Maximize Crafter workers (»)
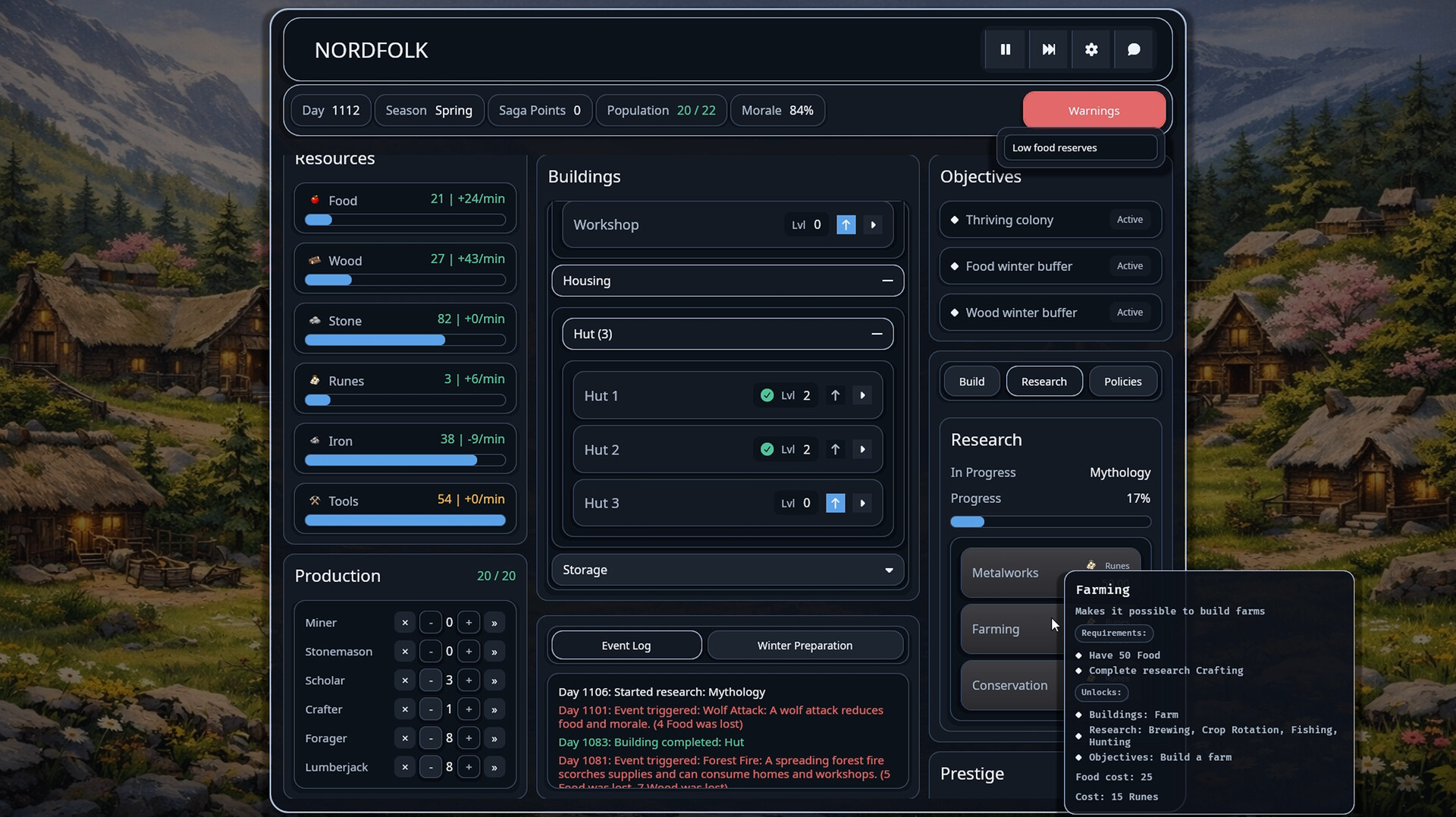The height and width of the screenshot is (817, 1456). click(494, 709)
